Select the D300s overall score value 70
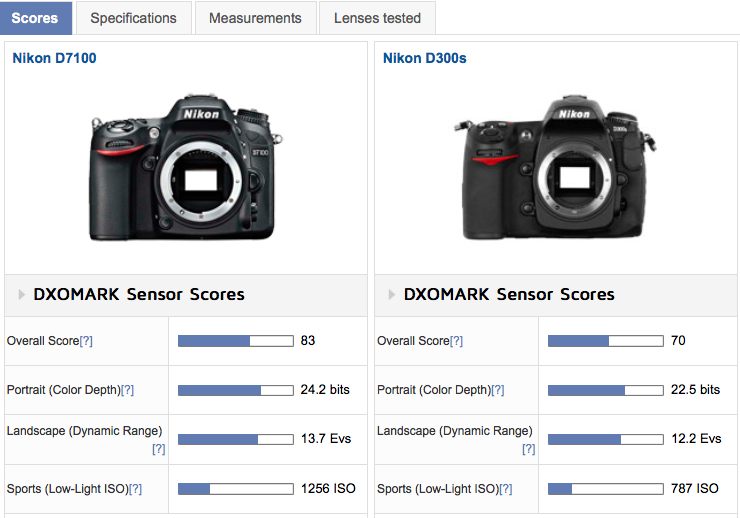The width and height of the screenshot is (740, 518). click(678, 341)
